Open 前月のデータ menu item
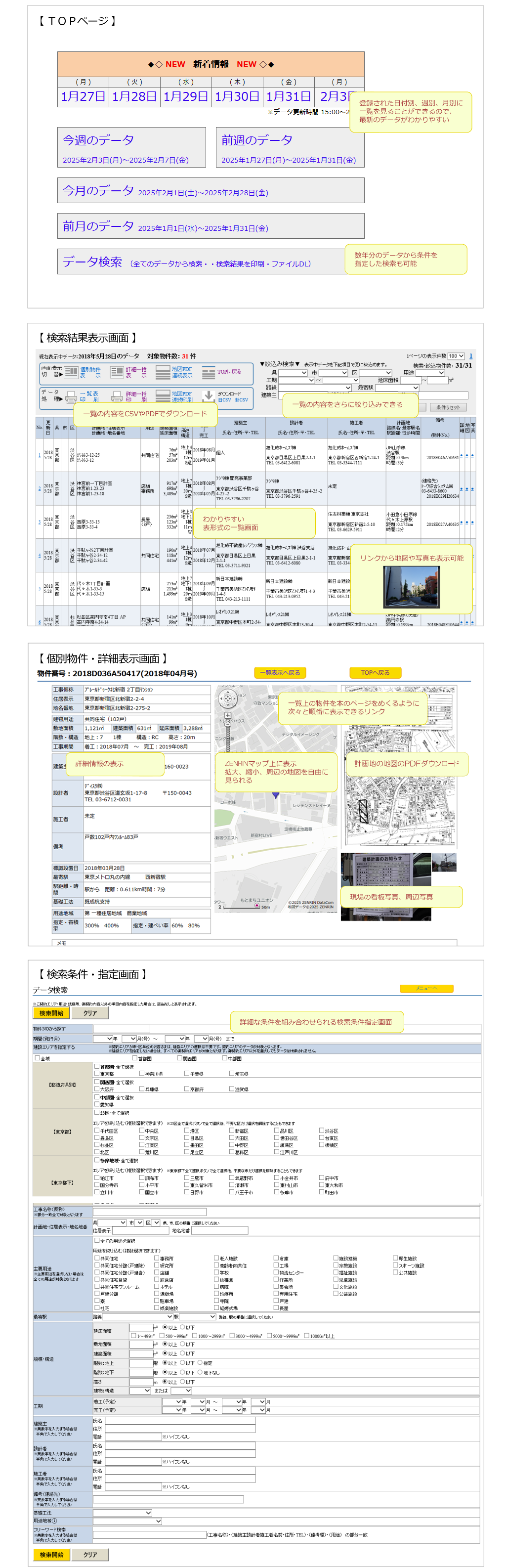The width and height of the screenshot is (506, 1568). 211,226
